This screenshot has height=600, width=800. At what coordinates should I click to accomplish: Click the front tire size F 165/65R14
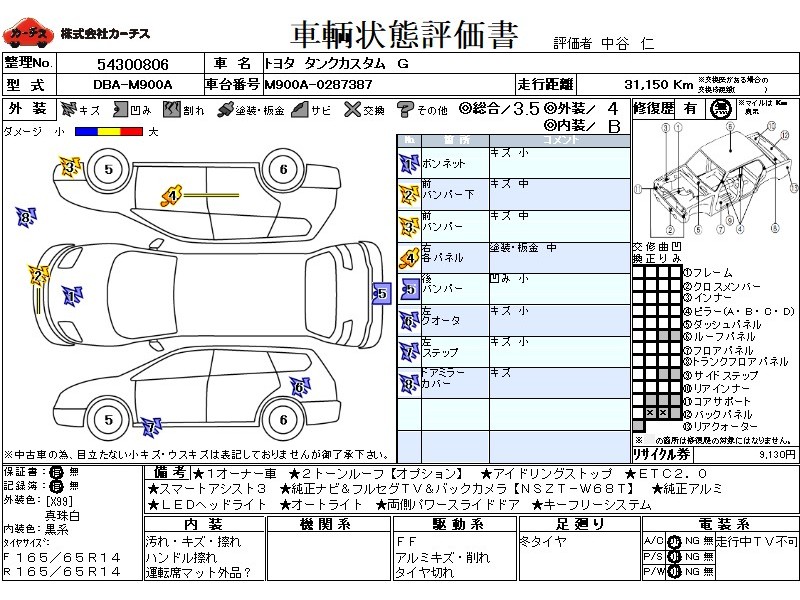pyautogui.click(x=62, y=558)
